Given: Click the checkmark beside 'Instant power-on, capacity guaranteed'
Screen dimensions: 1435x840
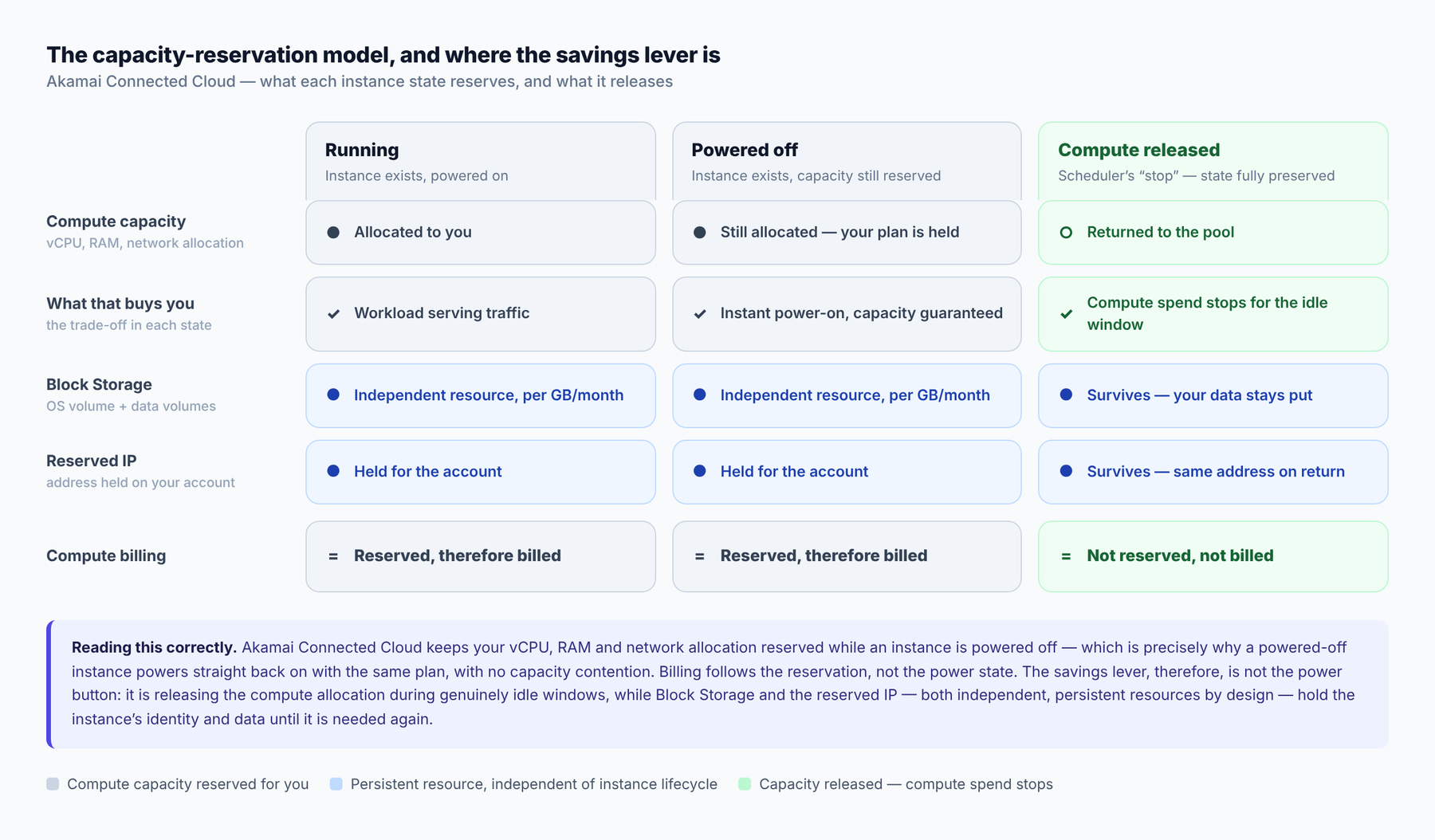Looking at the screenshot, I should tap(700, 314).
